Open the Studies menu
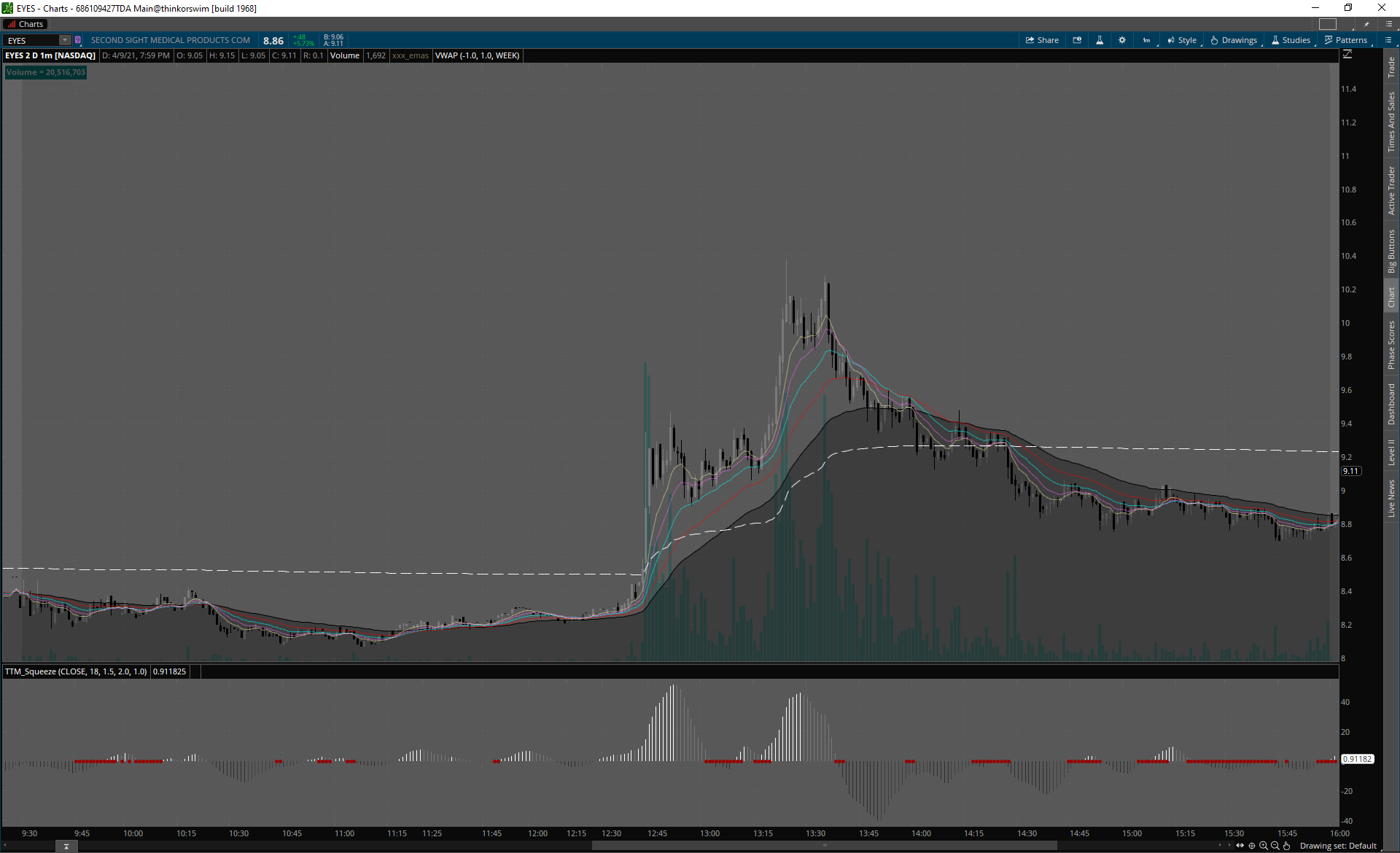 pyautogui.click(x=1291, y=40)
